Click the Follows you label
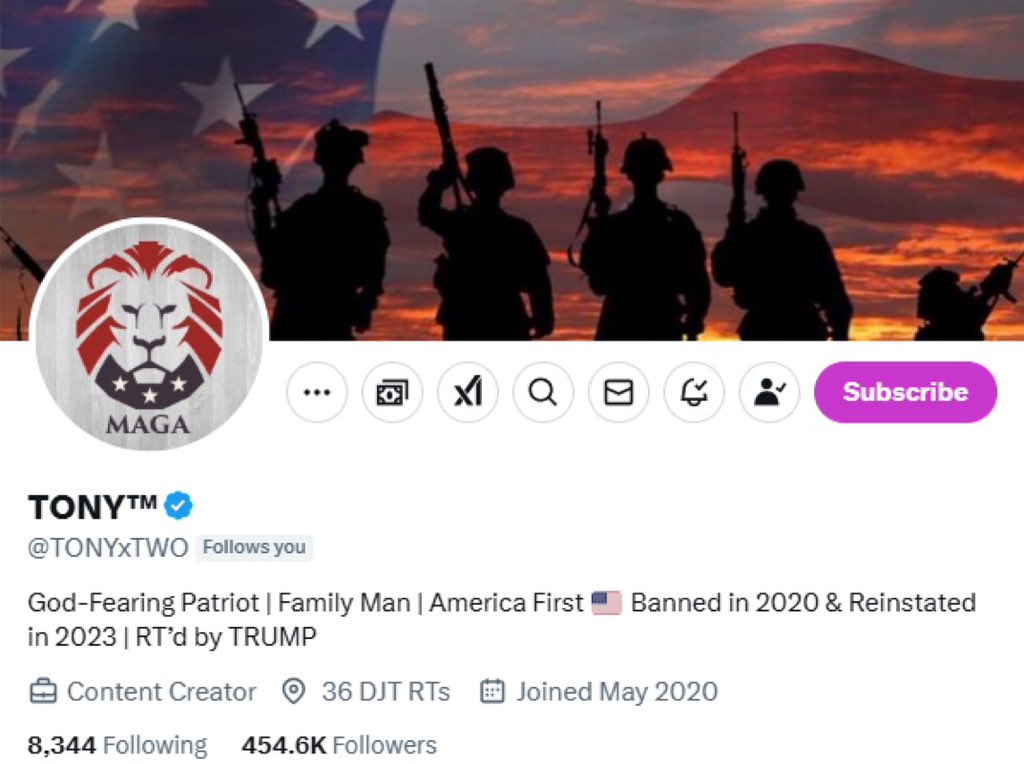Image resolution: width=1024 pixels, height=764 pixels. [x=254, y=547]
